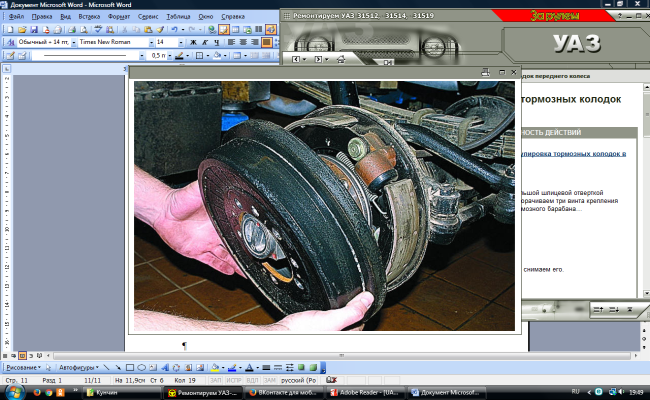The width and height of the screenshot is (650, 400).
Task: Select the Draw Table pencil tool
Action: click(x=10, y=56)
